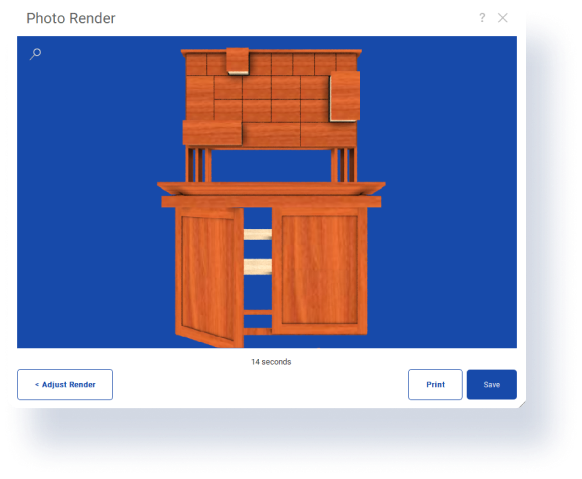Select the wide pulled-out drawer on hutch left
Viewport: 582px width, 479px height.
[212, 132]
